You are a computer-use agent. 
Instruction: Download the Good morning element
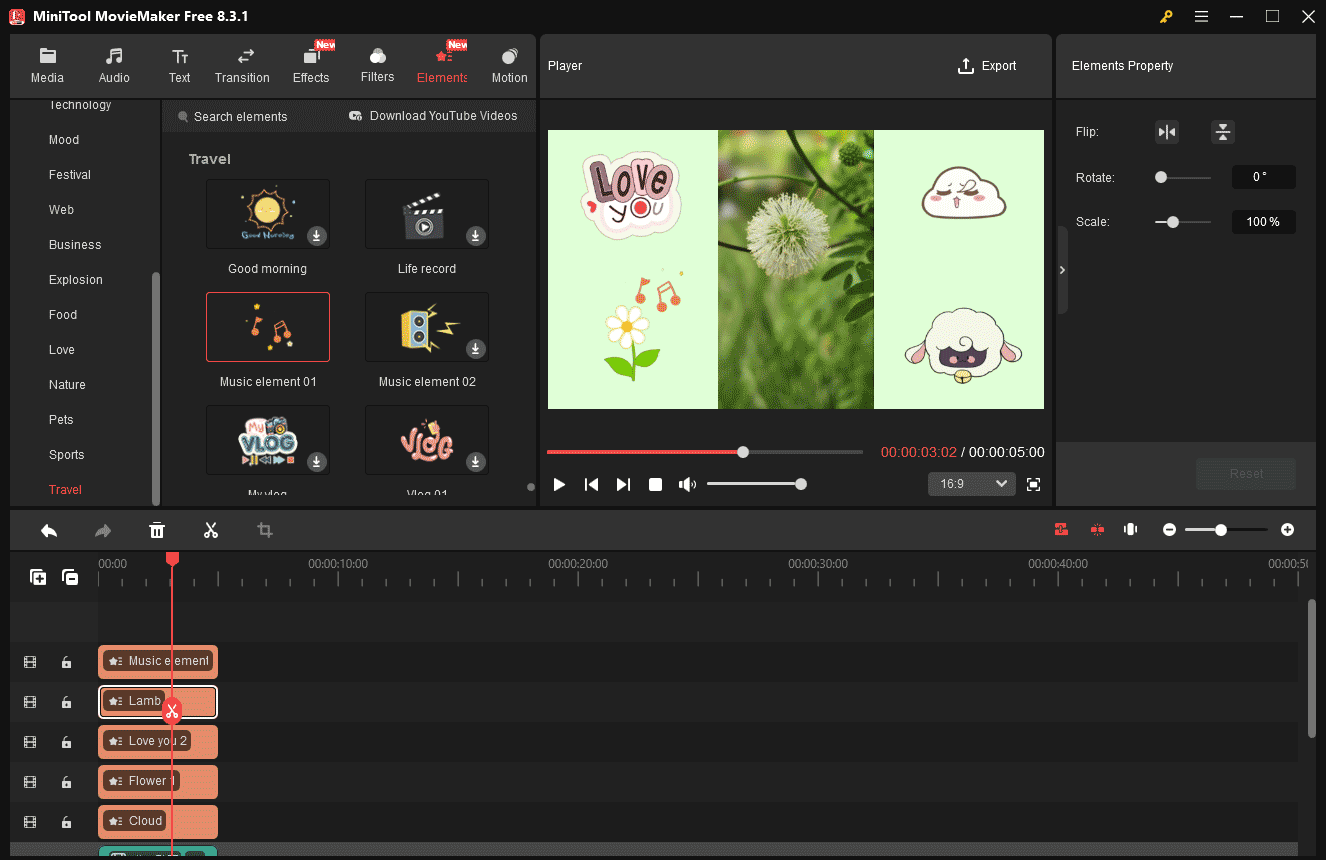click(316, 236)
